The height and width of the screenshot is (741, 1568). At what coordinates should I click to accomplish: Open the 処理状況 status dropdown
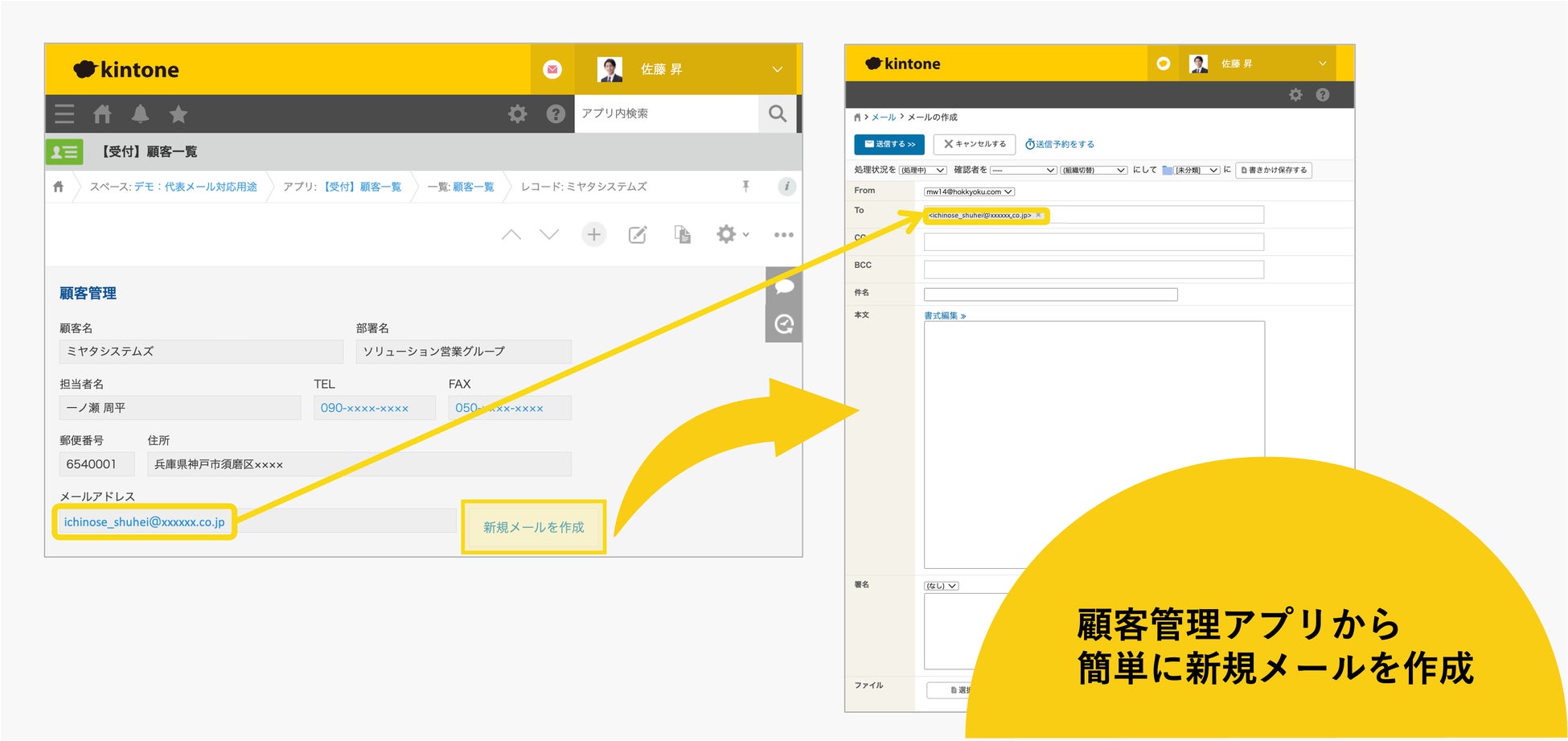coord(922,171)
